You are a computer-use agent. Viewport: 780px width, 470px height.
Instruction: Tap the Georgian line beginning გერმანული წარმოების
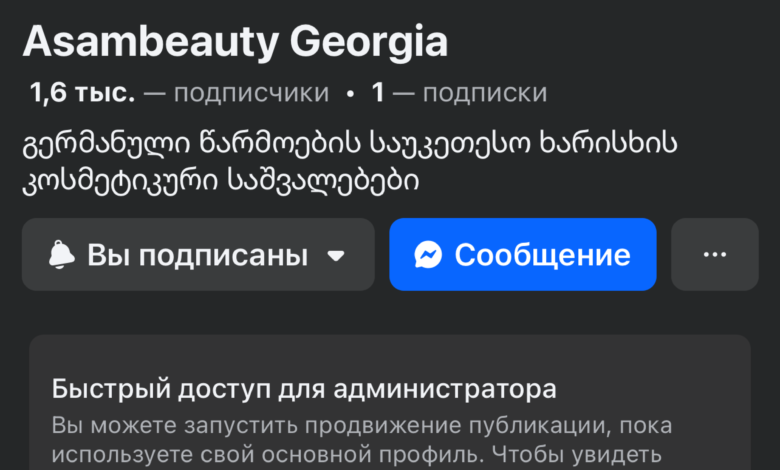[350, 145]
